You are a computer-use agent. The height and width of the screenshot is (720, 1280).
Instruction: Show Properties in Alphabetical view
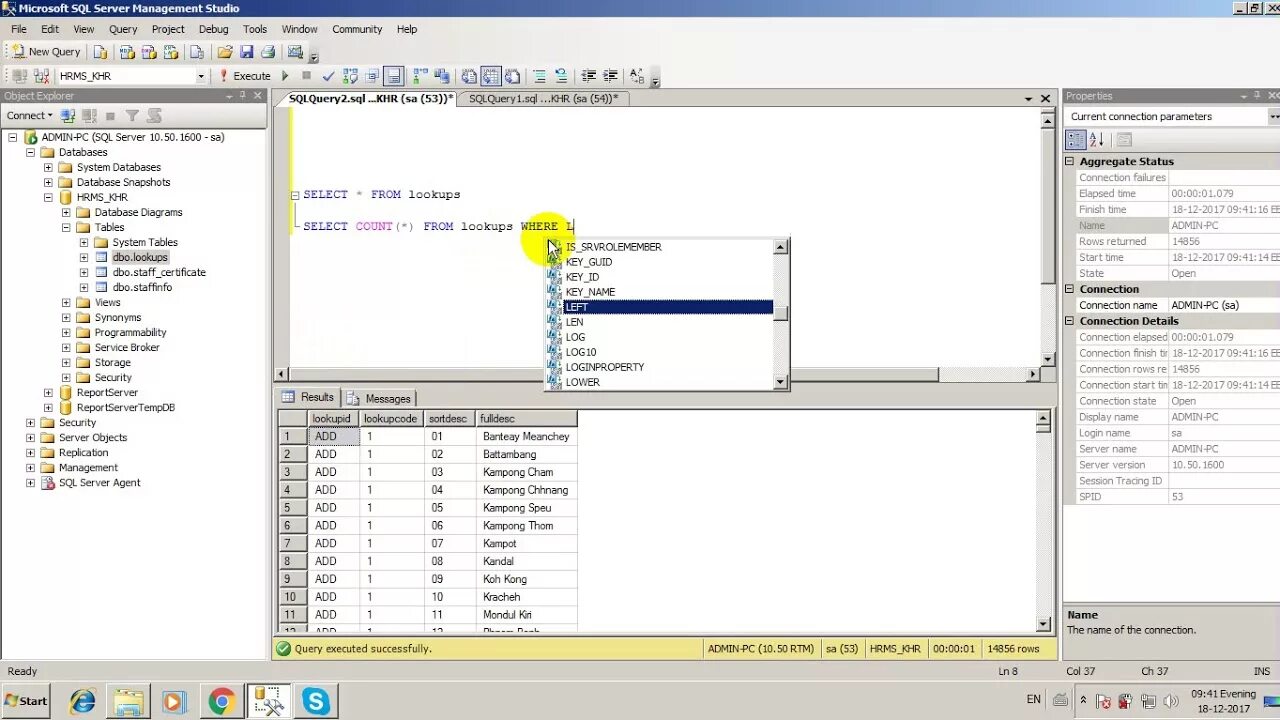(1096, 140)
